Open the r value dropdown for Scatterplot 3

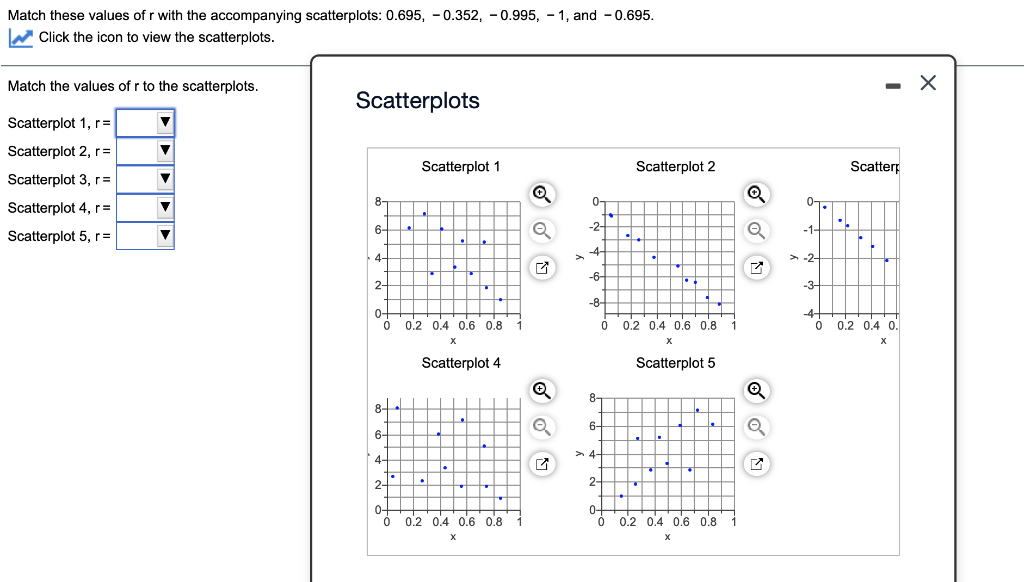tap(164, 179)
